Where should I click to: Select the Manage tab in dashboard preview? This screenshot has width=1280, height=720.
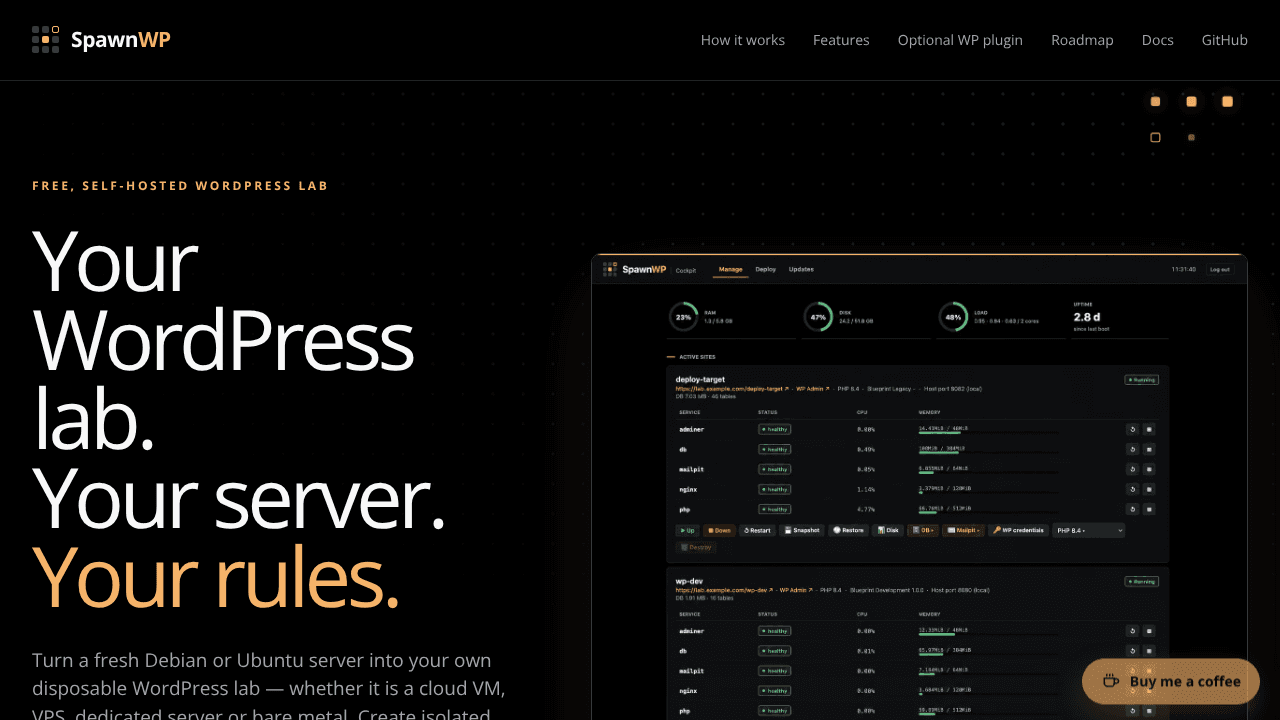(730, 269)
